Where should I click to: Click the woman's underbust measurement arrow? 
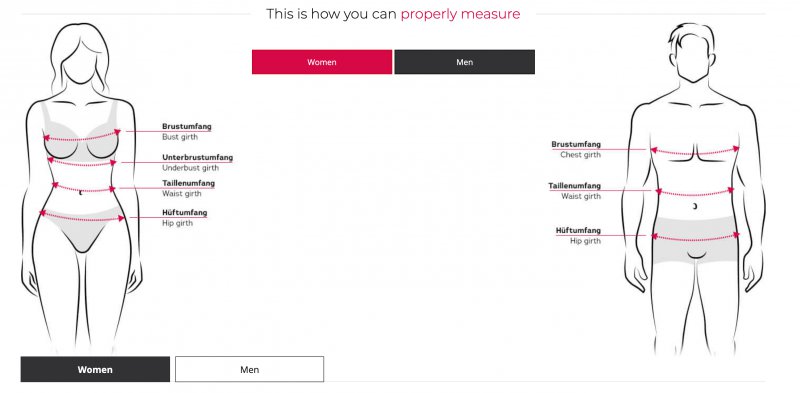(x=82, y=162)
